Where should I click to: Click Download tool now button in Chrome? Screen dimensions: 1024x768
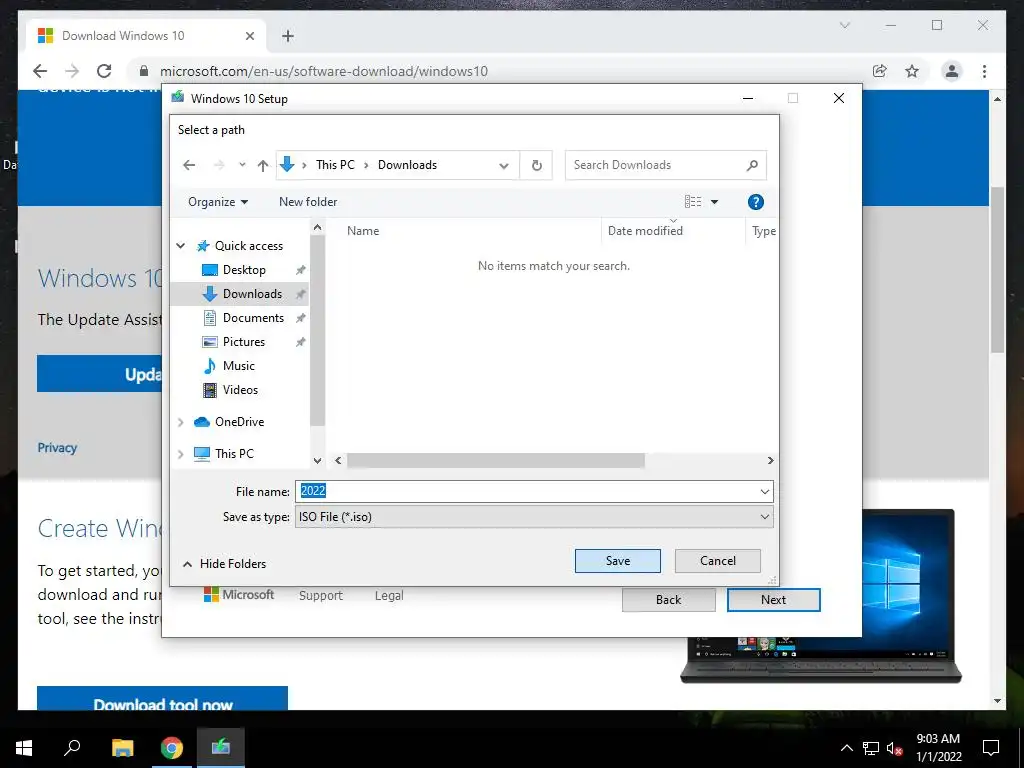coord(163,699)
